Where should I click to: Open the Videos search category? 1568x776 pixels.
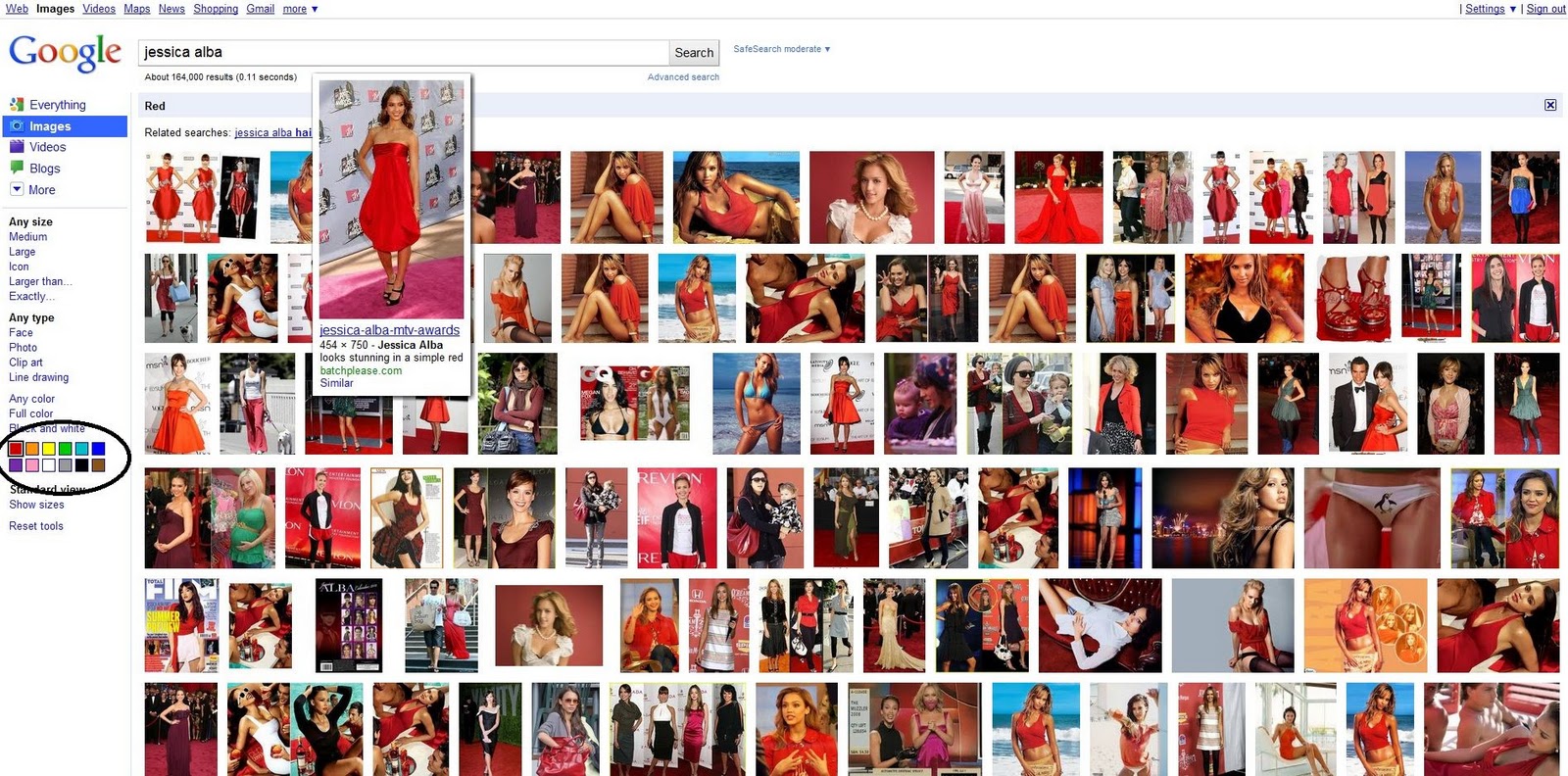47,147
